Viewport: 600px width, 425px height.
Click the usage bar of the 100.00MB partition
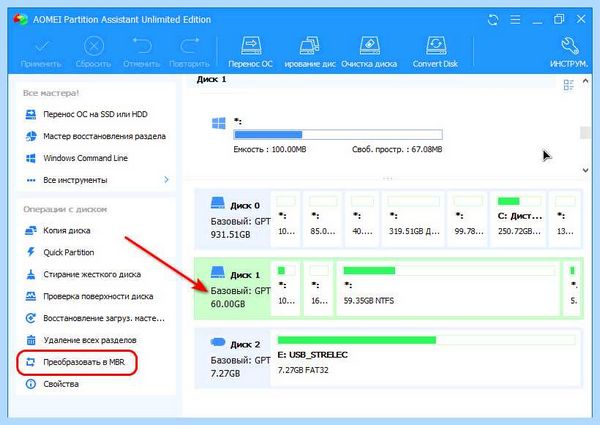pyautogui.click(x=338, y=135)
